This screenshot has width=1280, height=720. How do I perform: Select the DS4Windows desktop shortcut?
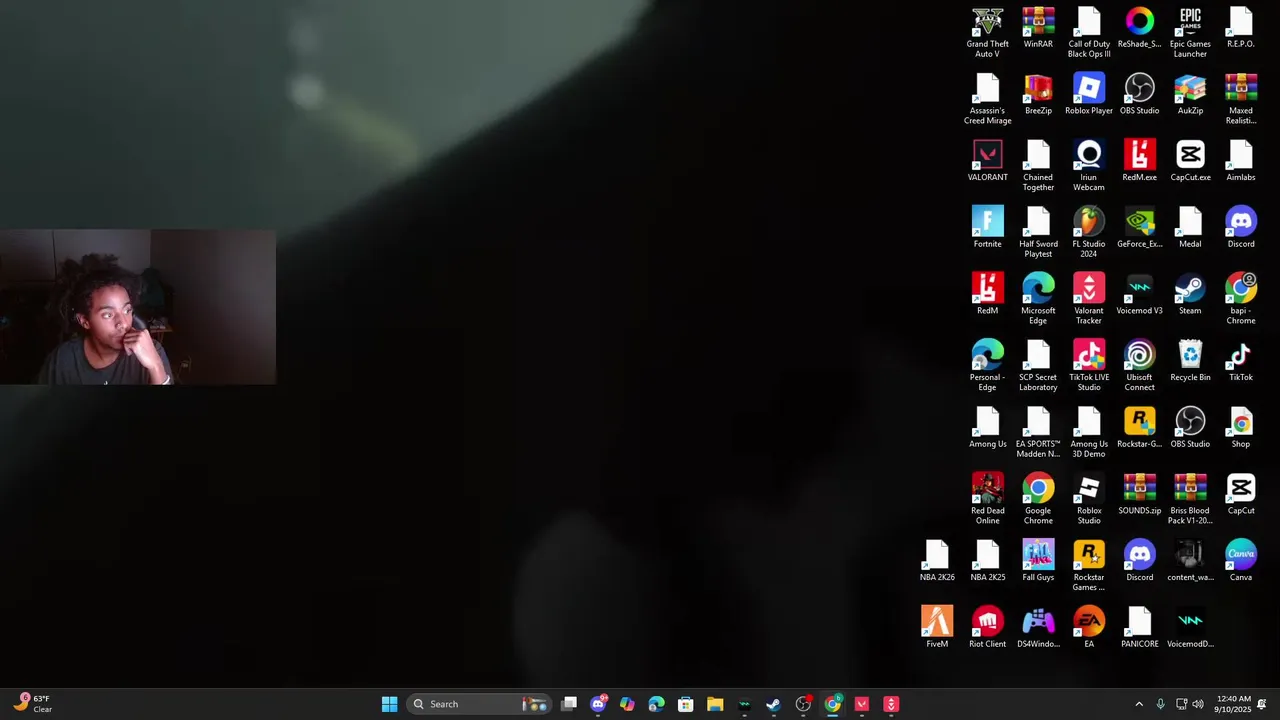1038,628
